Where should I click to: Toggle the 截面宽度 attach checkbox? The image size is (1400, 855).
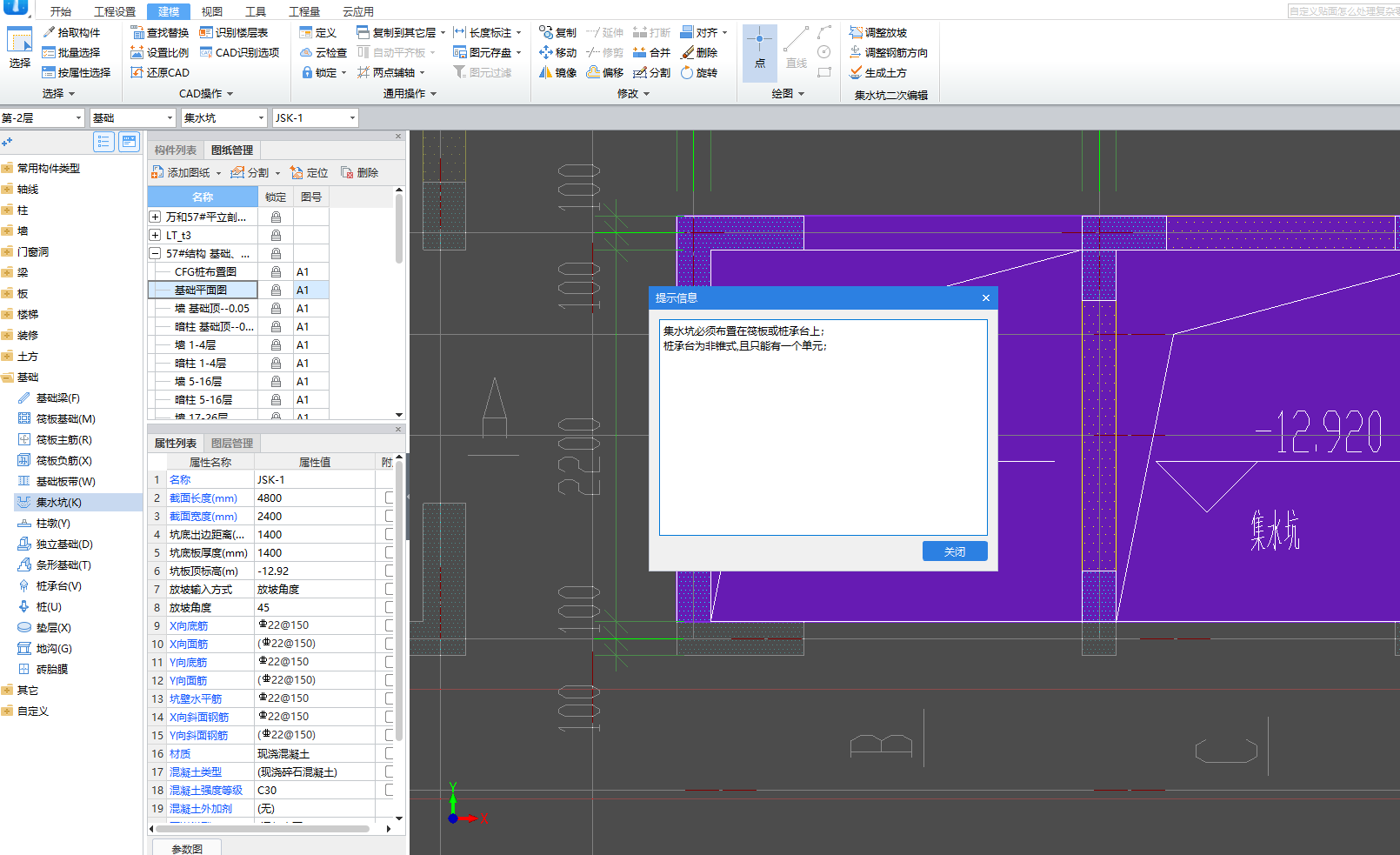pos(390,516)
